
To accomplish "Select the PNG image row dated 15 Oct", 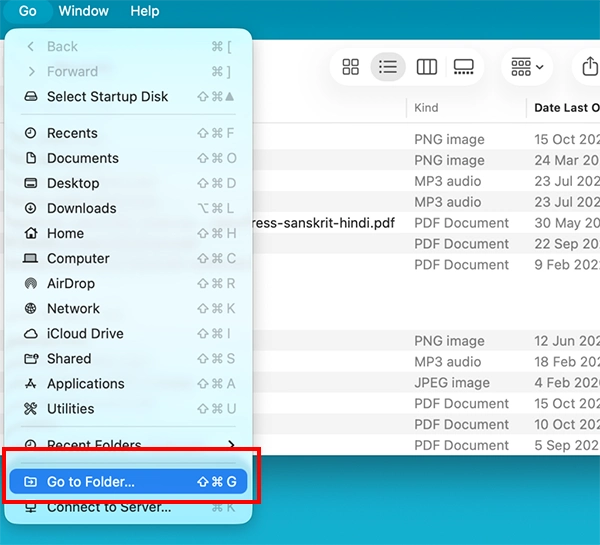I will [426, 139].
